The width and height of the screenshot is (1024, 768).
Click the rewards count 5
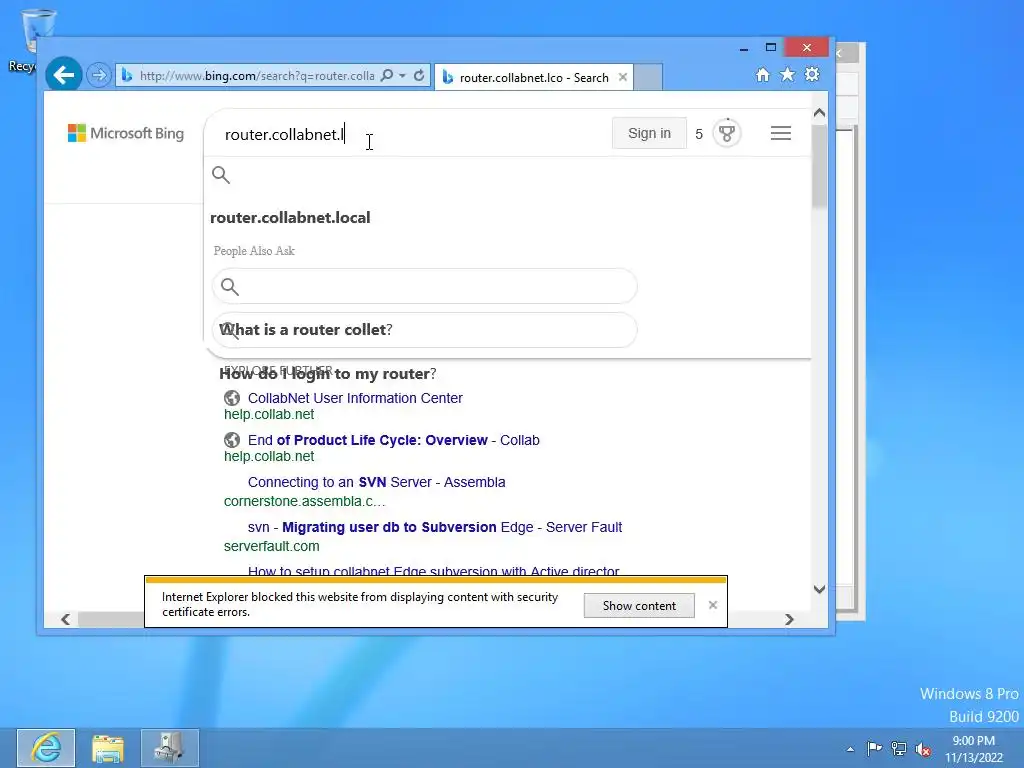(x=699, y=134)
